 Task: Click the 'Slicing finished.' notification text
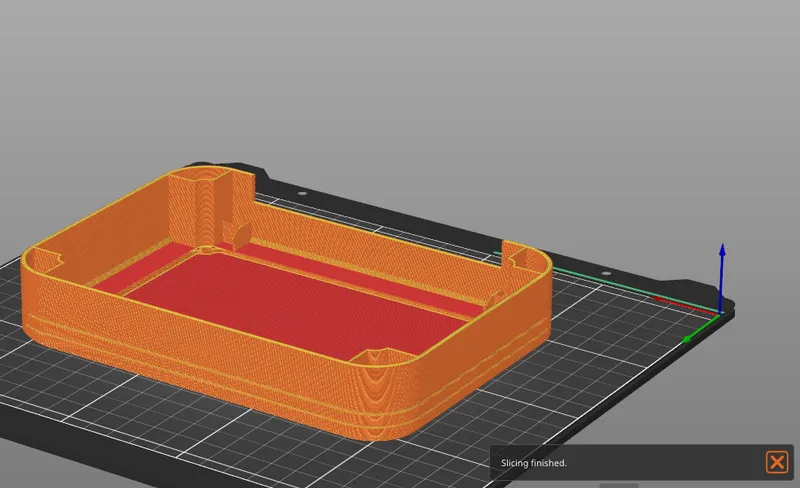coord(534,463)
